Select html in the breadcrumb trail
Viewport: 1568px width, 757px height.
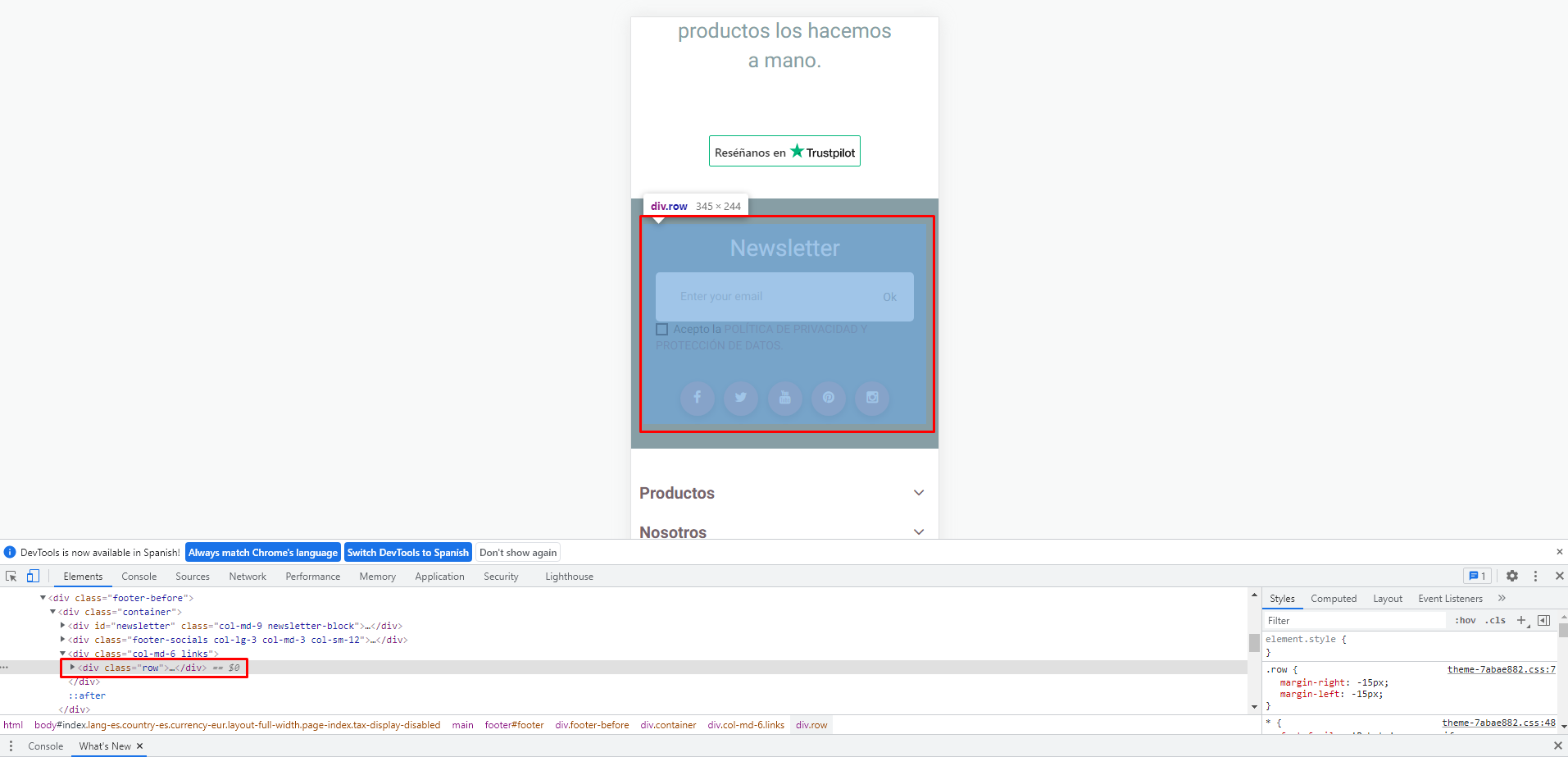[13, 725]
